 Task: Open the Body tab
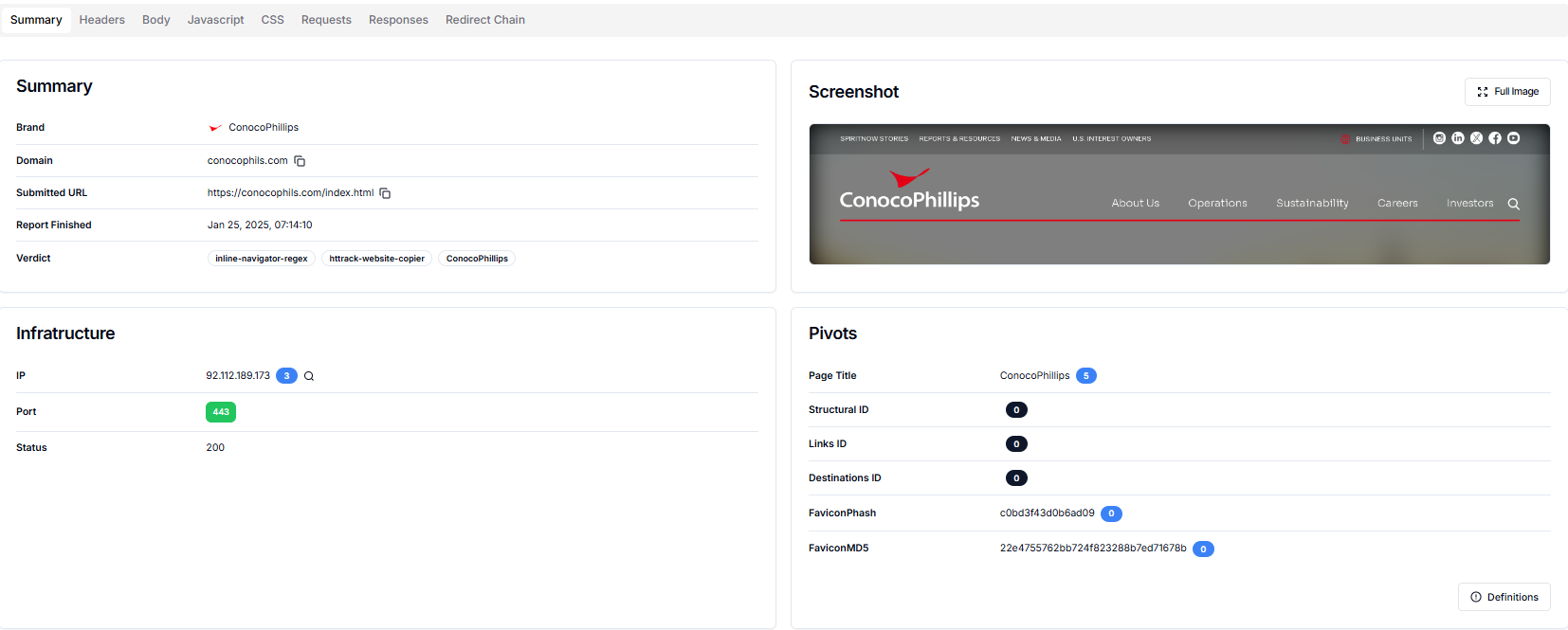click(156, 20)
